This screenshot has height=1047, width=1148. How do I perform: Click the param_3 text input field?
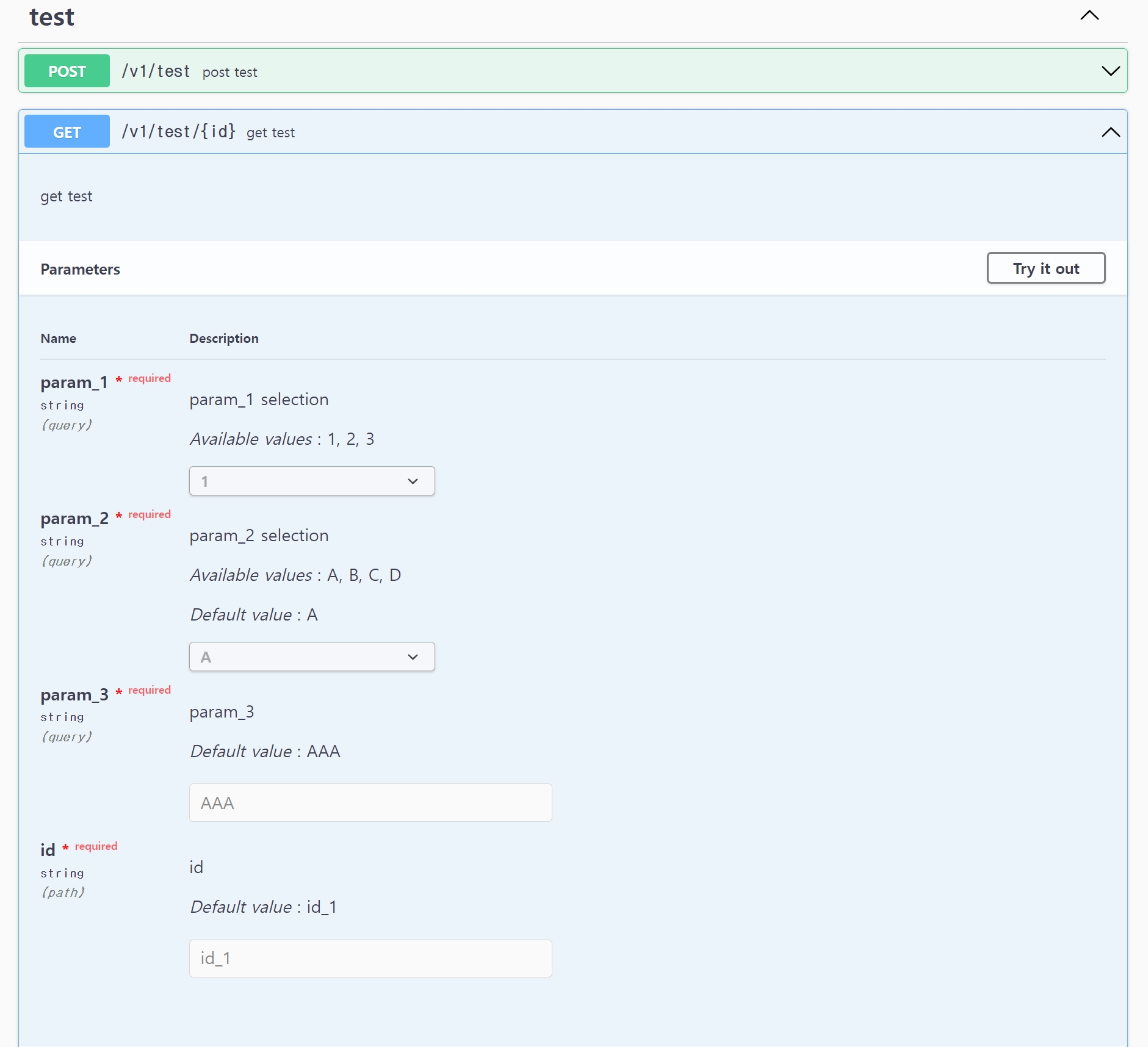point(370,803)
